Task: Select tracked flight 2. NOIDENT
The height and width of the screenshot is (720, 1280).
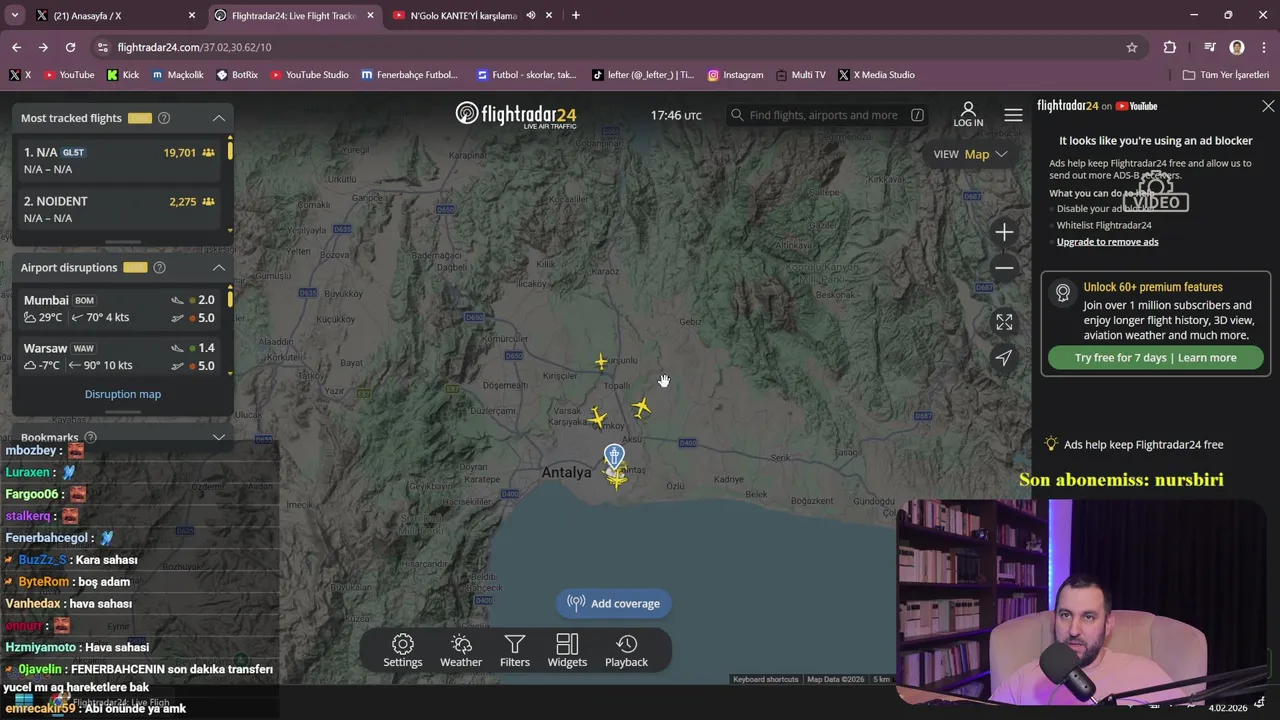Action: [120, 209]
